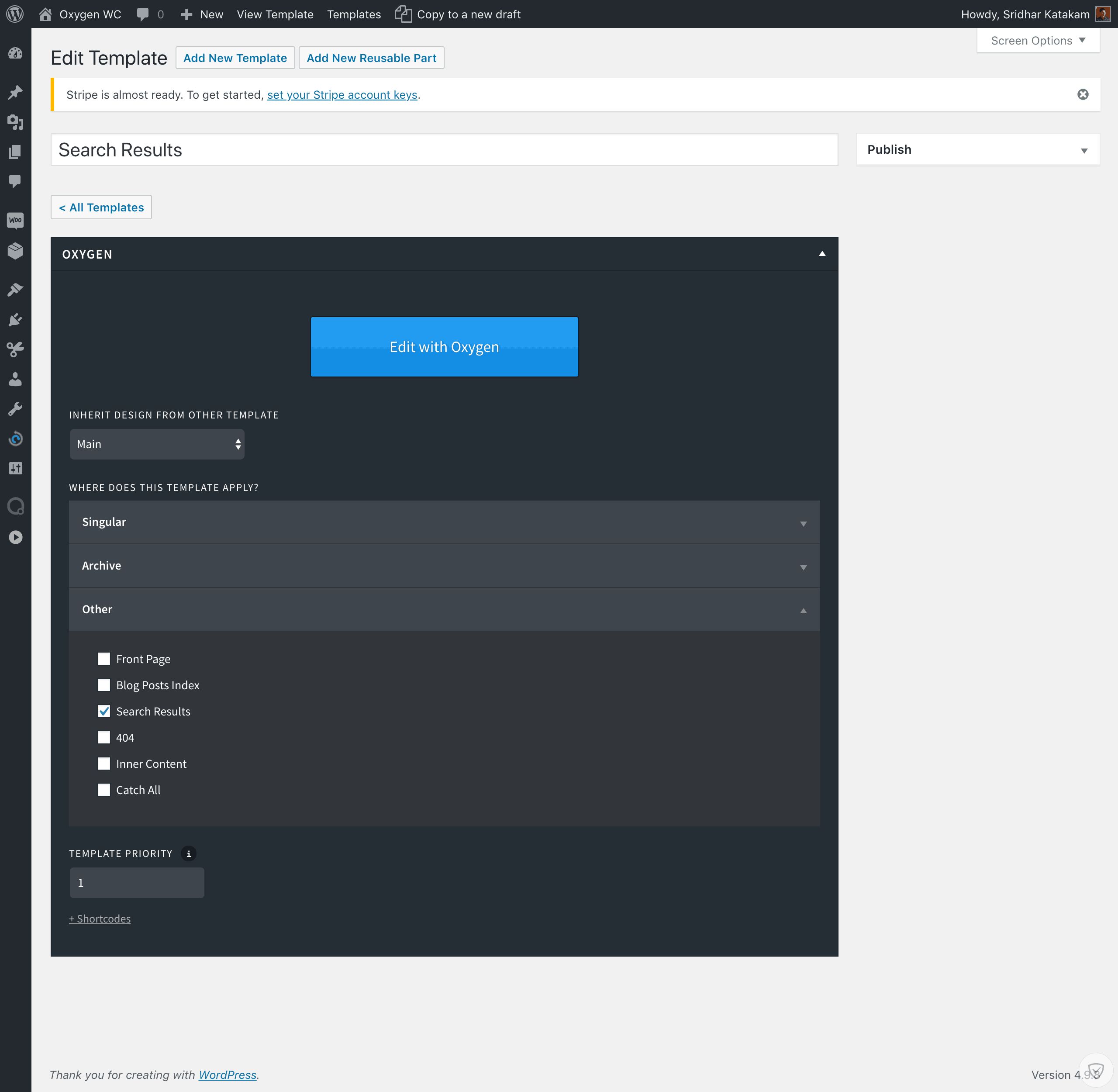Click View Template in admin bar
This screenshot has height=1092, width=1118.
tap(275, 14)
